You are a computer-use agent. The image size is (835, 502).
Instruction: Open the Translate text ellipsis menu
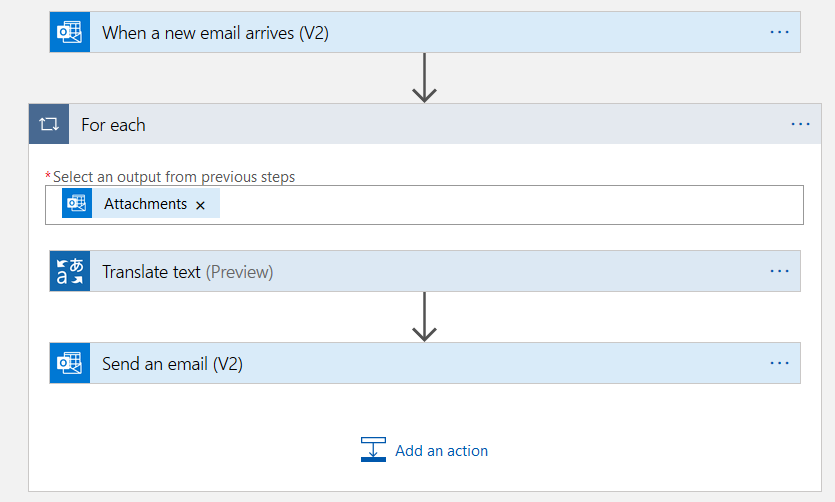[x=779, y=271]
